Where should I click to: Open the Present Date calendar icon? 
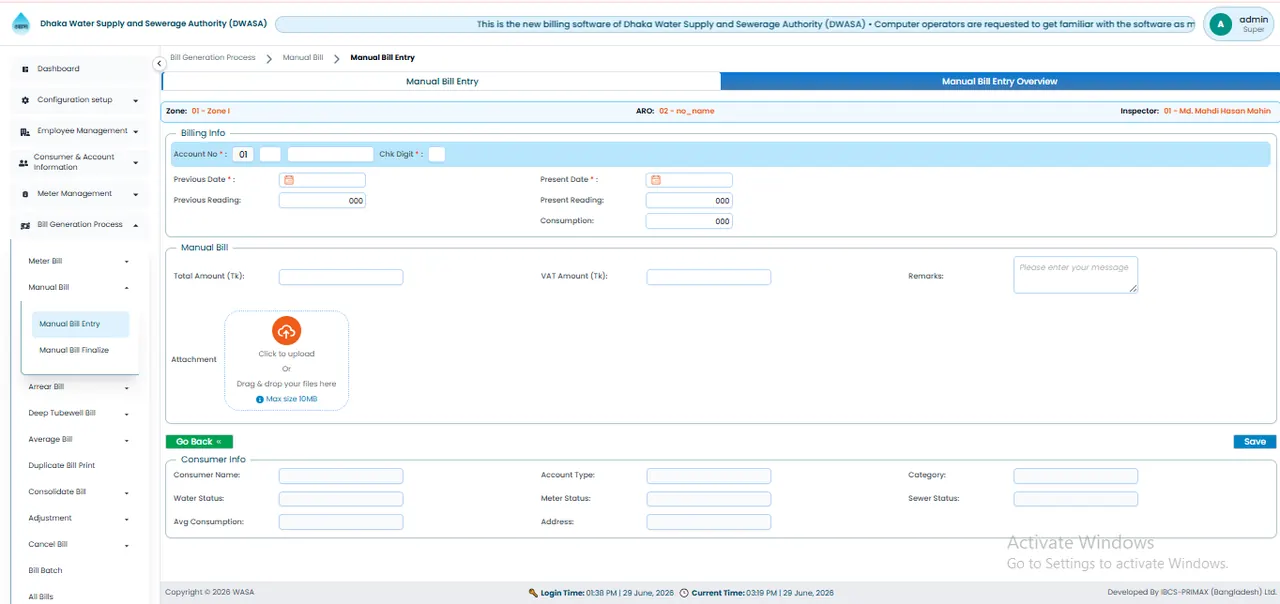tap(656, 180)
